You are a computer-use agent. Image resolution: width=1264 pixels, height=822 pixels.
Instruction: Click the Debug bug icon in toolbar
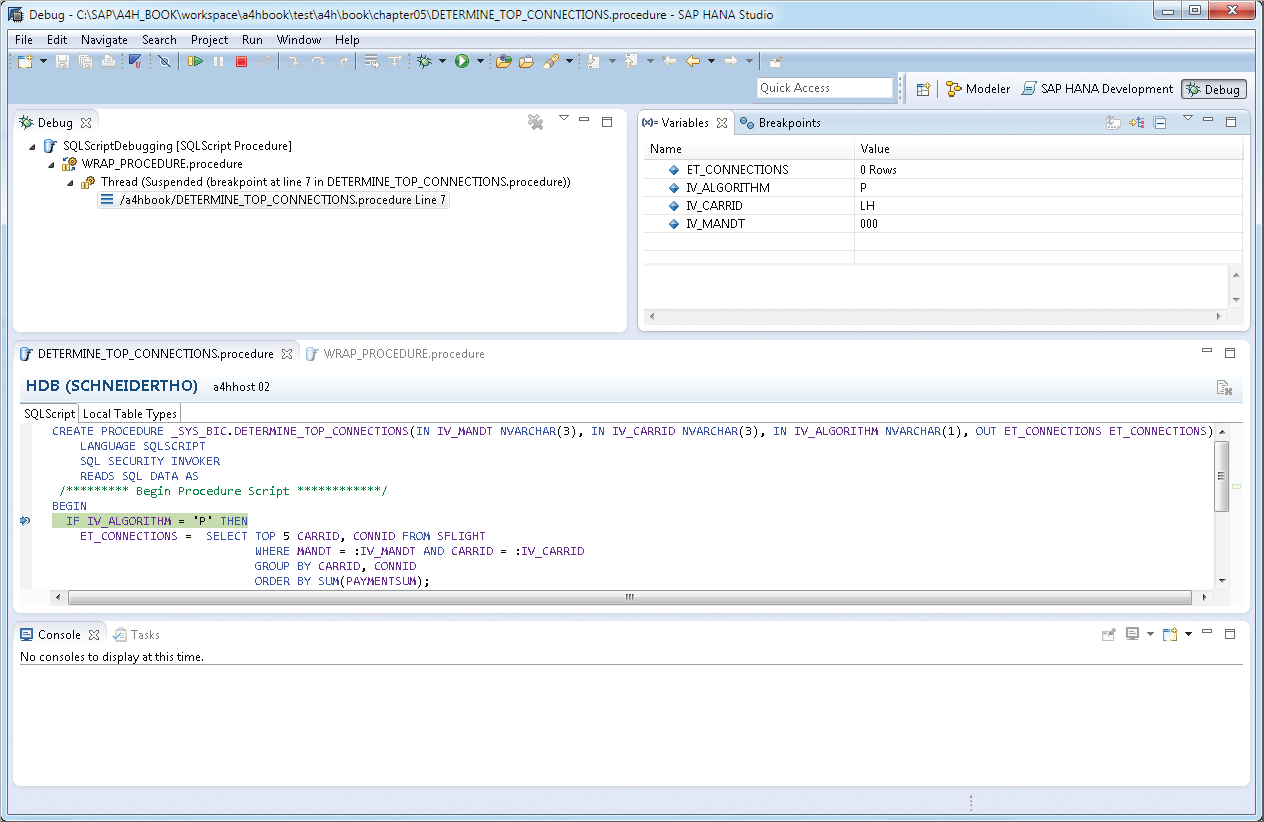click(x=425, y=62)
